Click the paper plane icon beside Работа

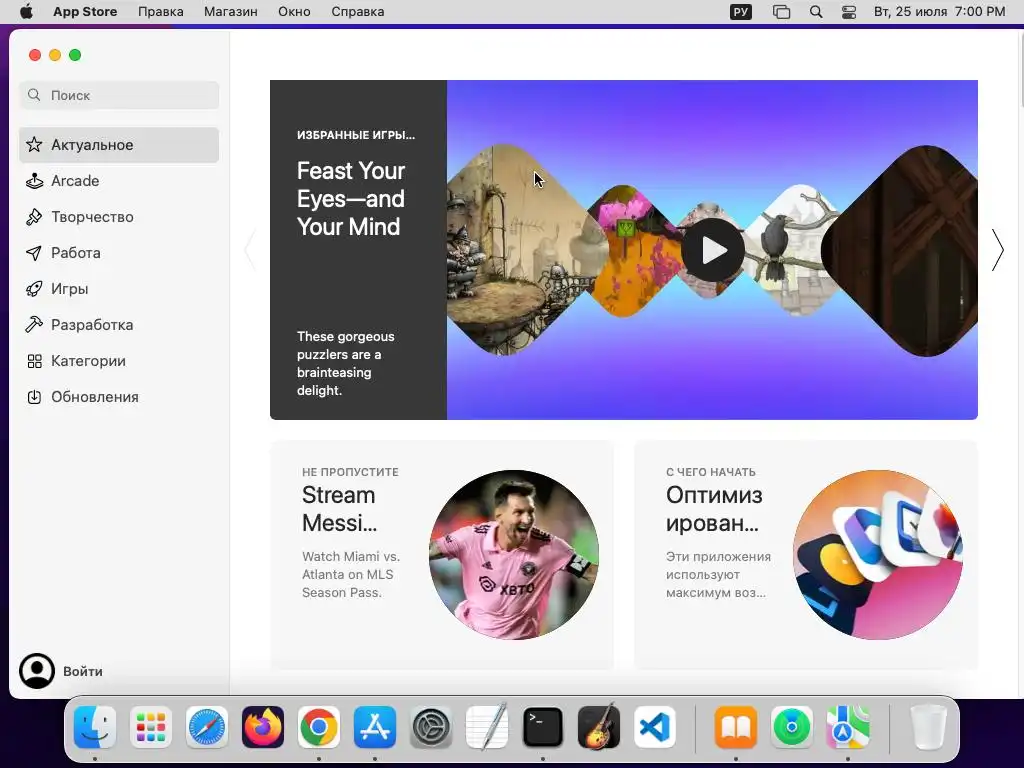click(34, 253)
